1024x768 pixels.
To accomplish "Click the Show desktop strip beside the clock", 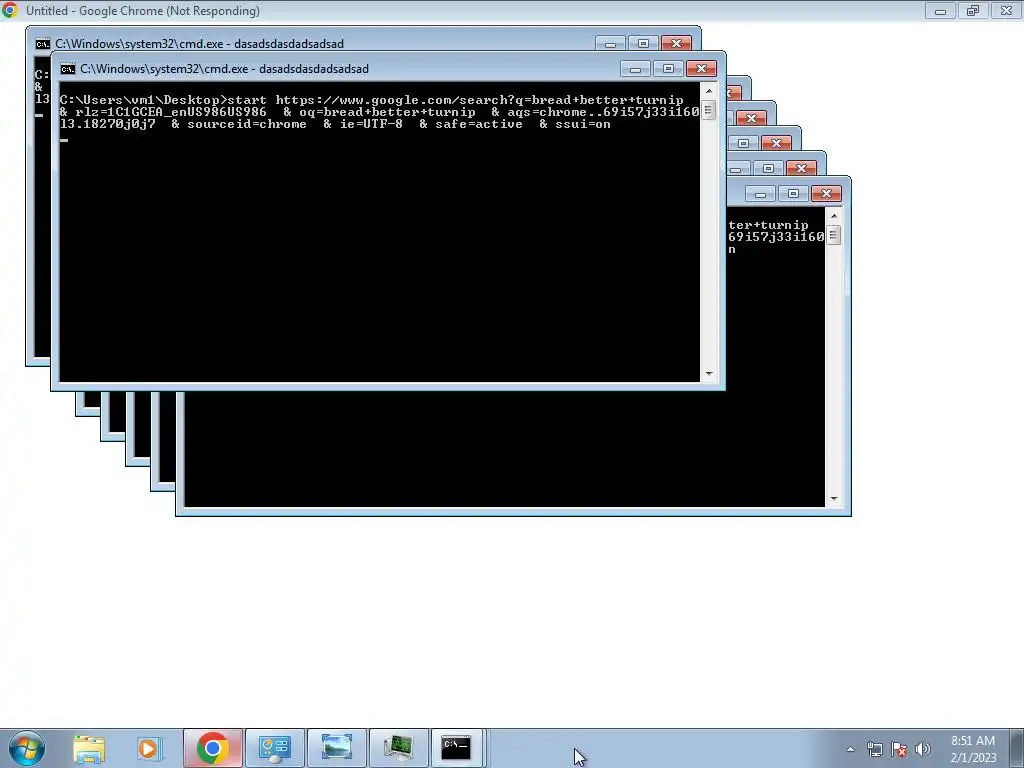I will 1016,748.
